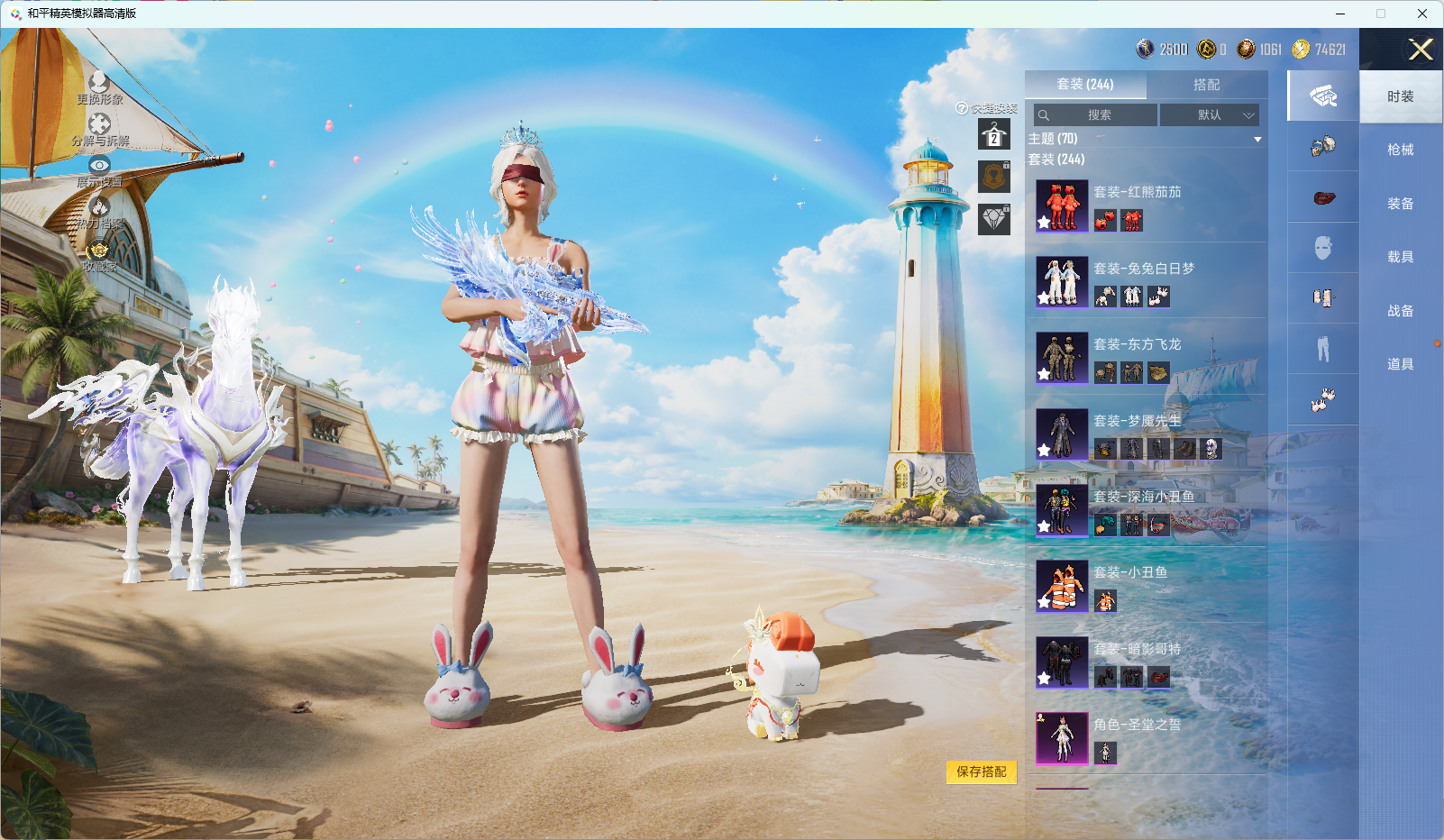Click the 套装-东方飞龙 name text

point(1138,344)
